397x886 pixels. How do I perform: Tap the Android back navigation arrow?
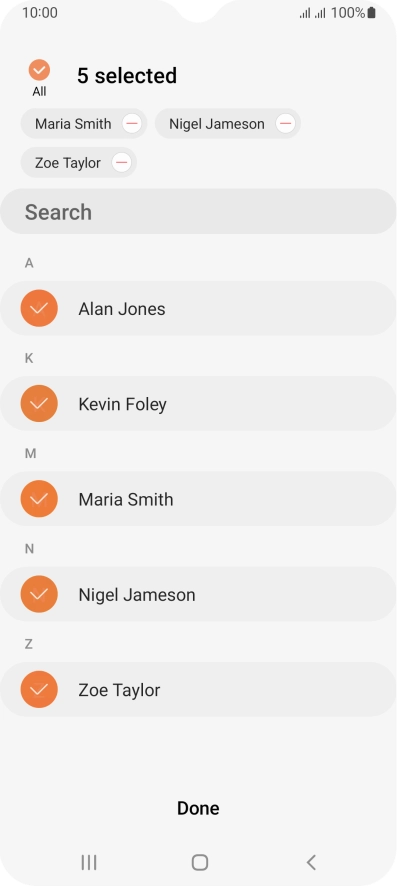(311, 862)
